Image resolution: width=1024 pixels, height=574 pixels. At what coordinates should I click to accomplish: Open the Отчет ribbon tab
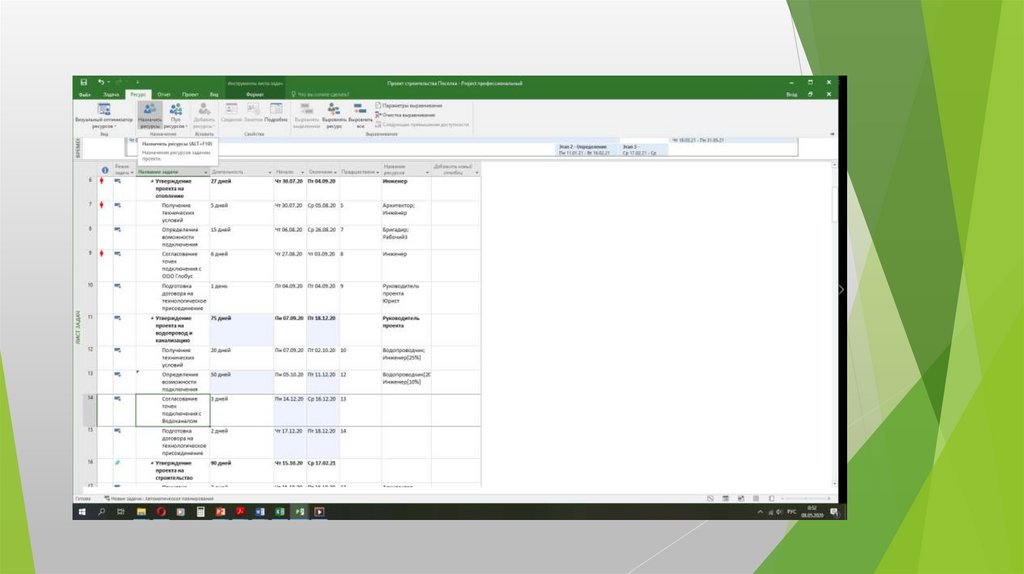(164, 94)
